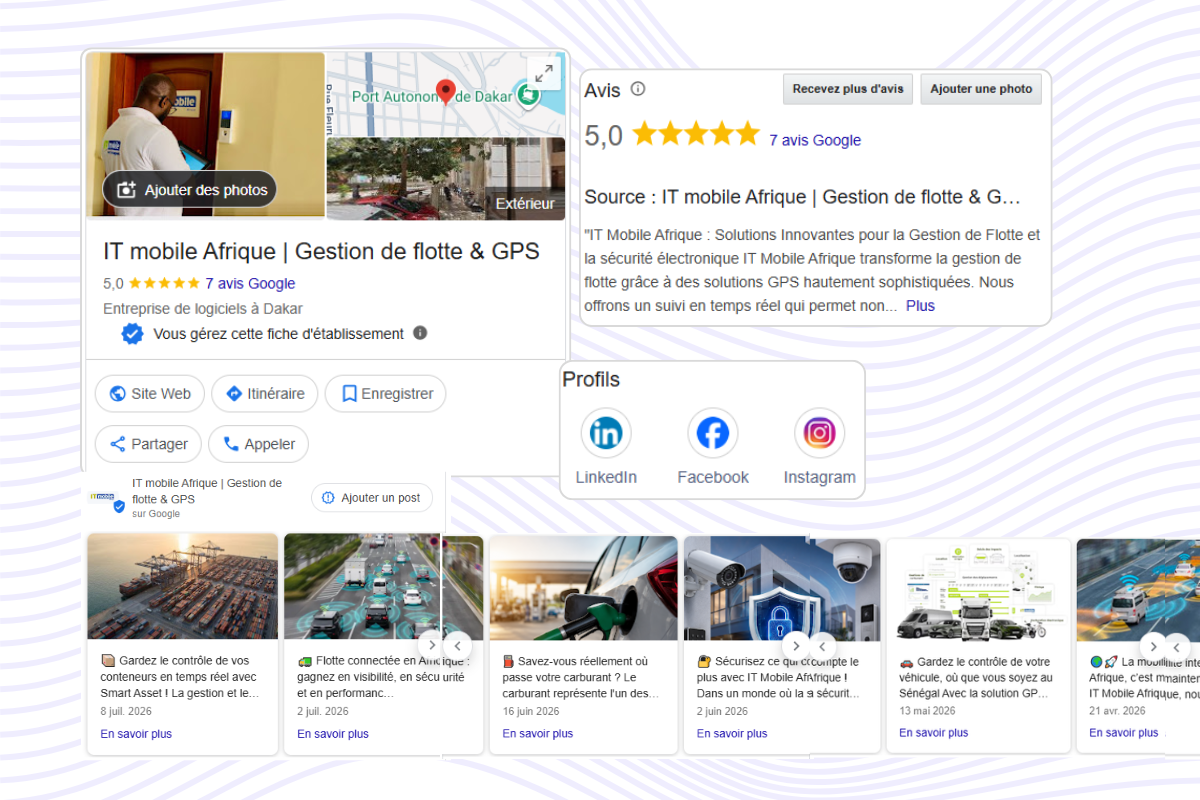Image resolution: width=1200 pixels, height=800 pixels.
Task: Open '7 avis Google' link under business title
Action: pyautogui.click(x=250, y=283)
